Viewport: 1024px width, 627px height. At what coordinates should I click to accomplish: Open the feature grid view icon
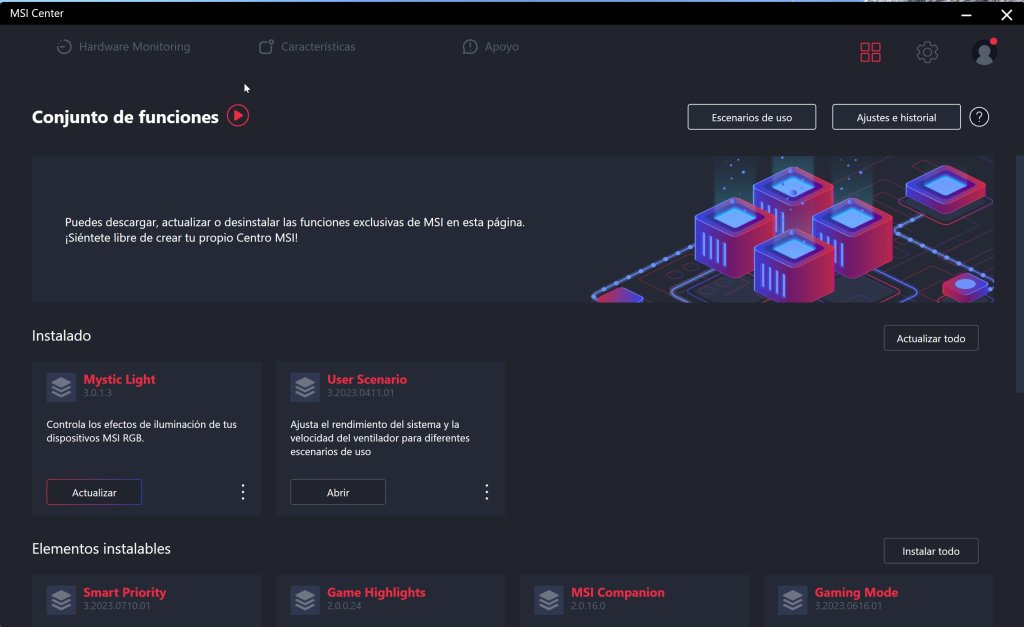coord(870,52)
